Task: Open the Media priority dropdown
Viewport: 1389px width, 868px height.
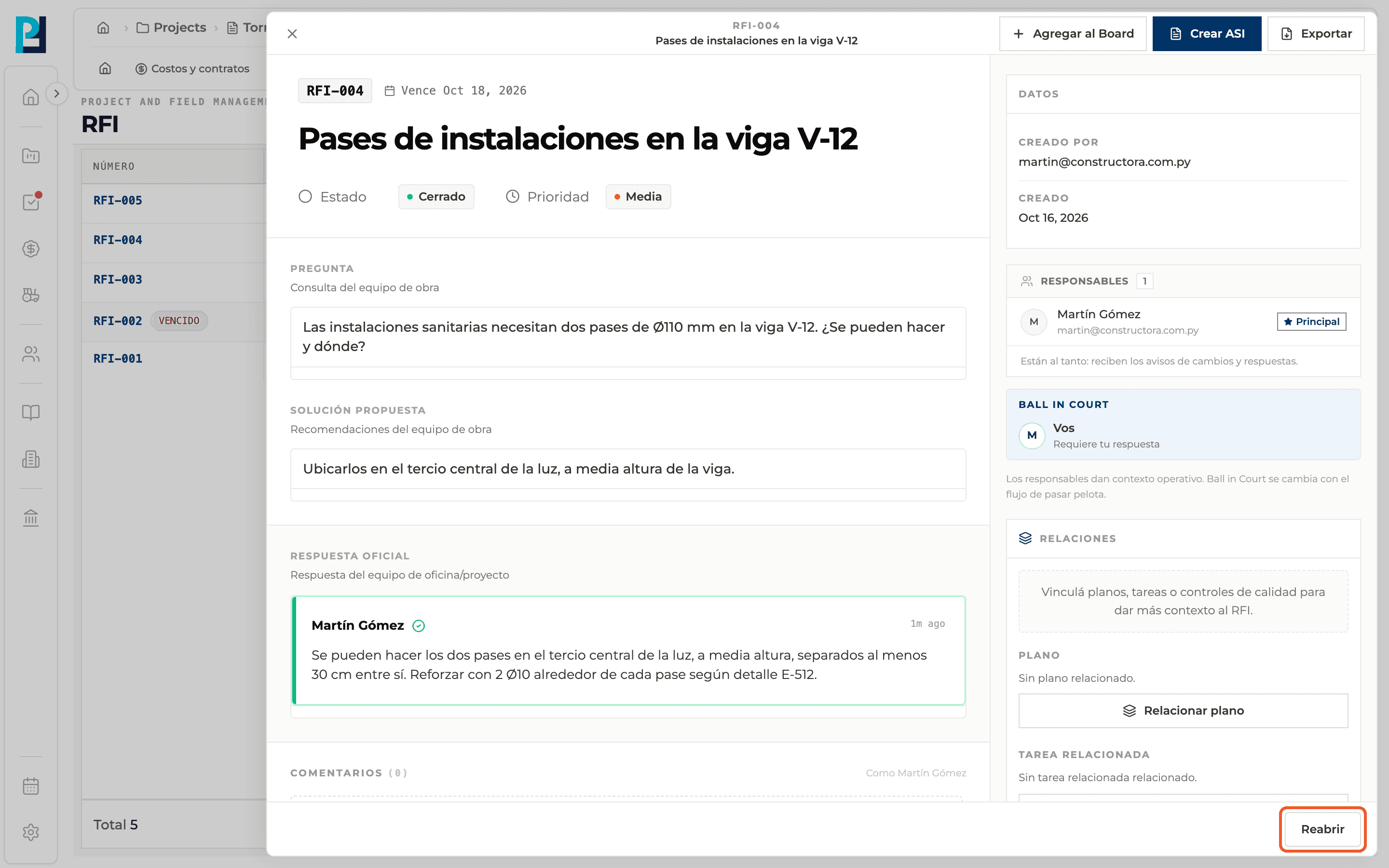Action: click(638, 196)
